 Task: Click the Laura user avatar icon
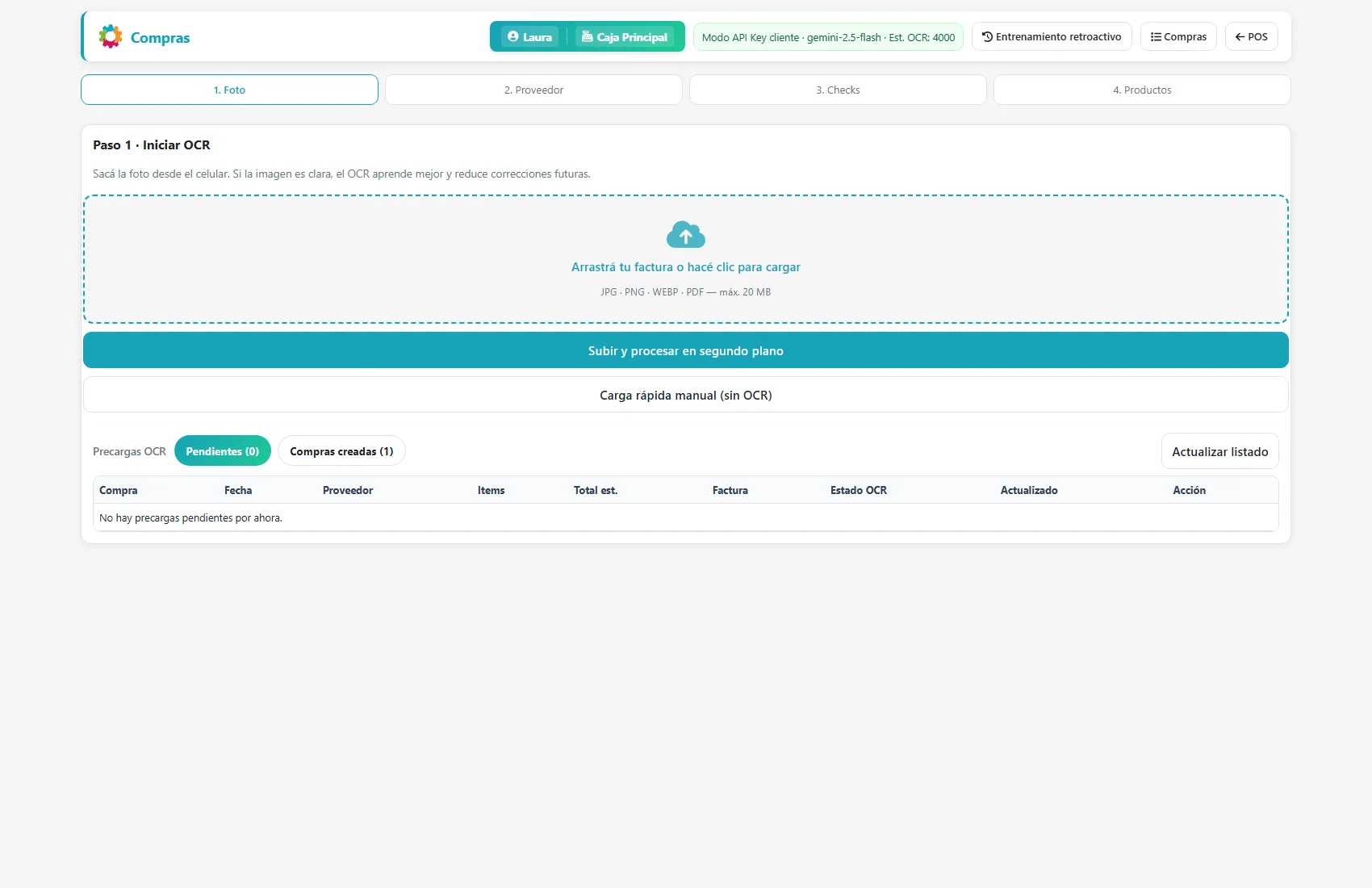pyautogui.click(x=513, y=36)
